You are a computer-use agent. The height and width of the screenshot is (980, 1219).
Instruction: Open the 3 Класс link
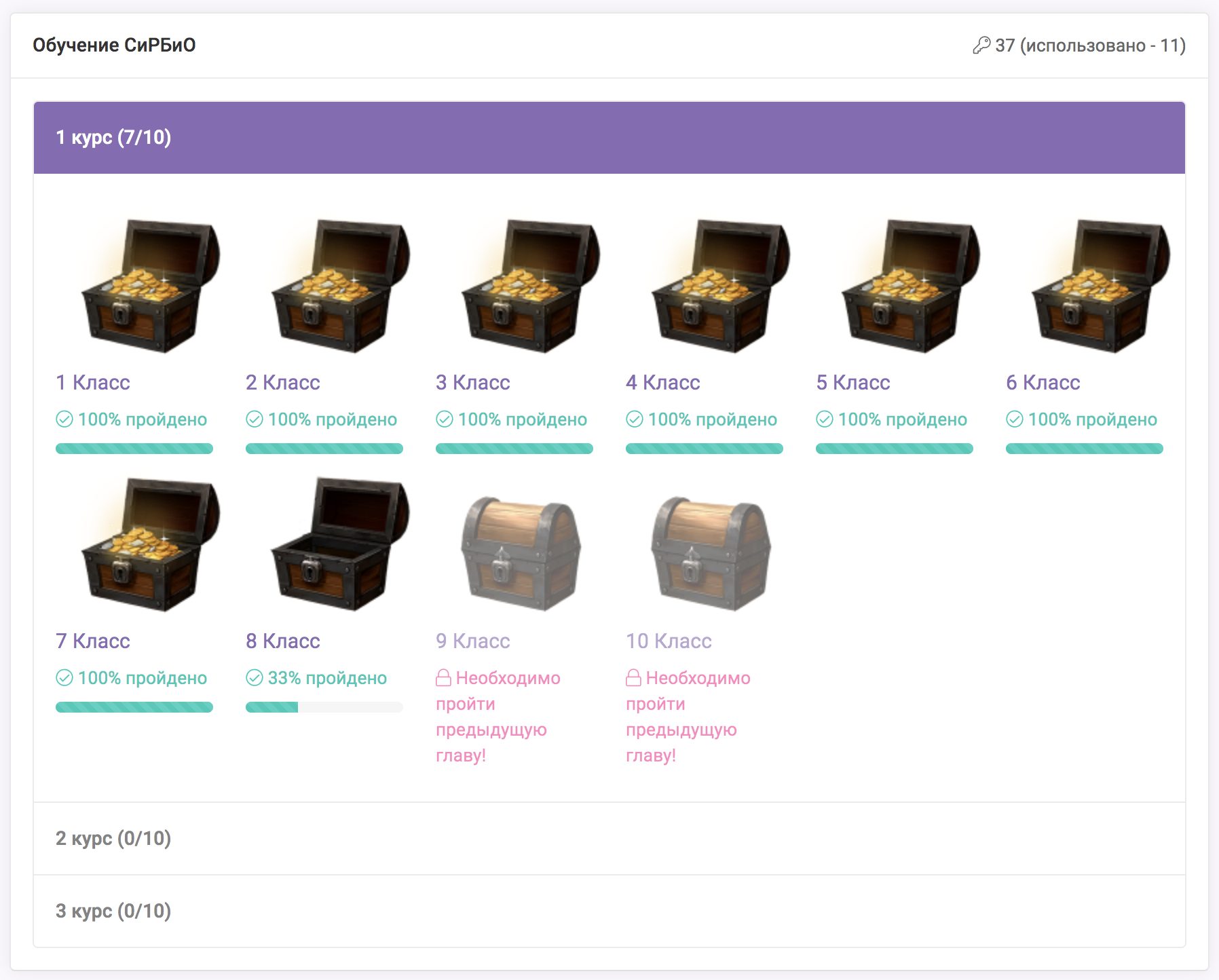[x=473, y=383]
